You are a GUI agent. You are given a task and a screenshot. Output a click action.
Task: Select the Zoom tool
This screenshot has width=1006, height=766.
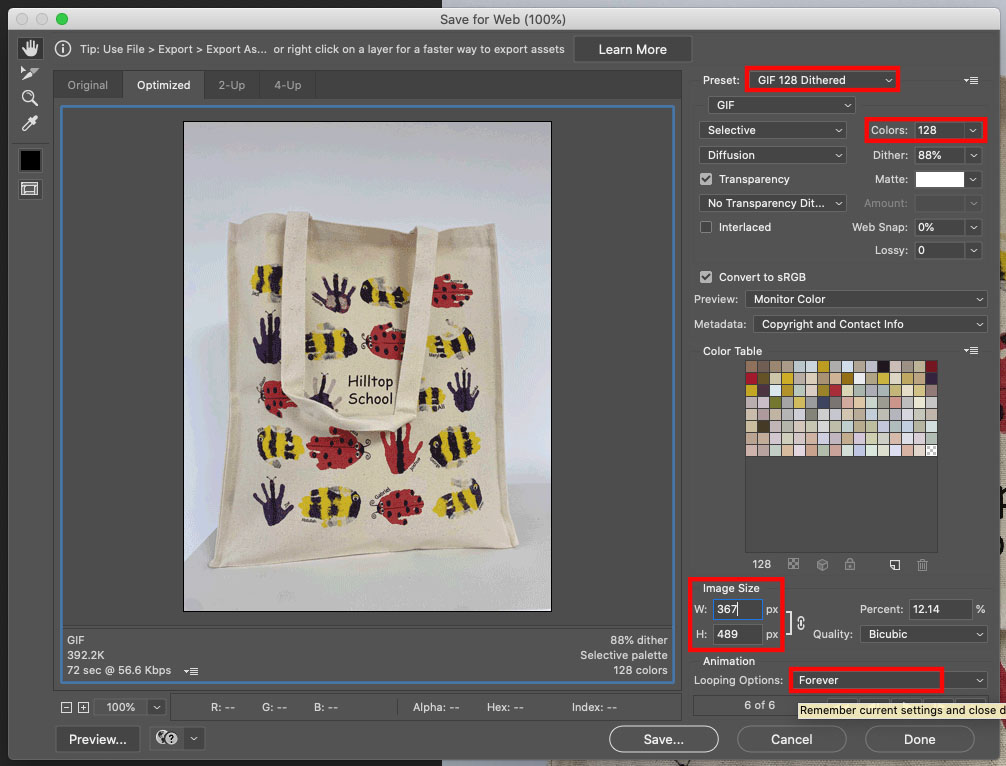pyautogui.click(x=30, y=98)
